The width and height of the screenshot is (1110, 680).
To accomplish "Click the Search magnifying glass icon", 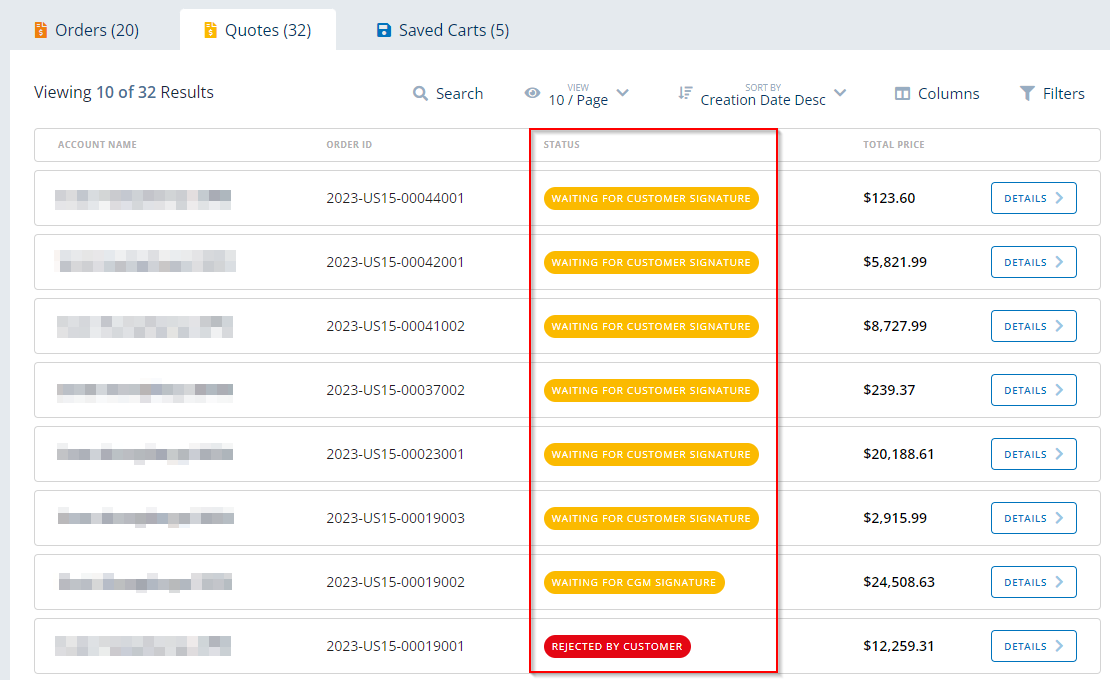I will coord(420,93).
